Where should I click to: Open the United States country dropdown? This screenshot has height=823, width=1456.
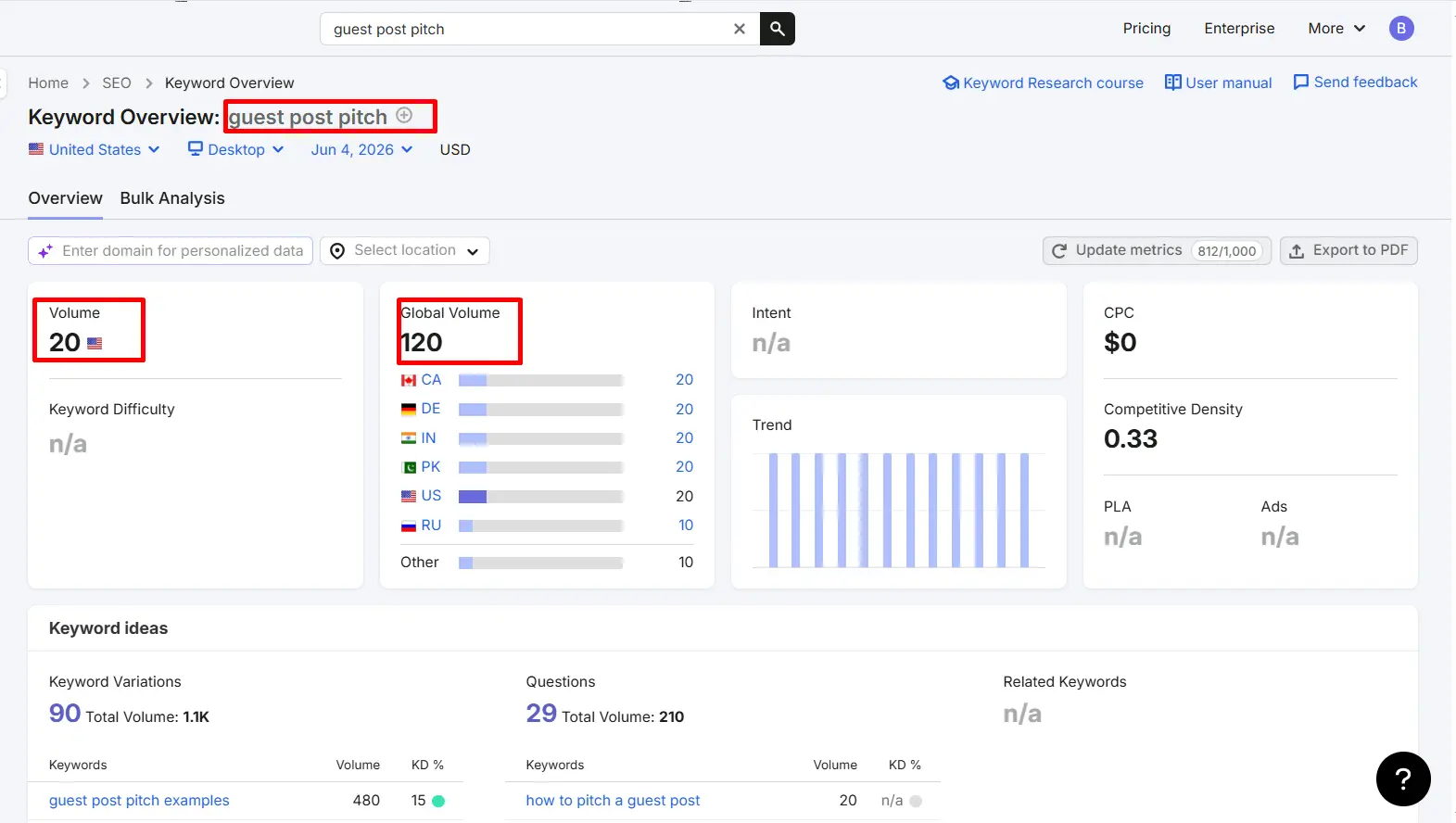95,149
